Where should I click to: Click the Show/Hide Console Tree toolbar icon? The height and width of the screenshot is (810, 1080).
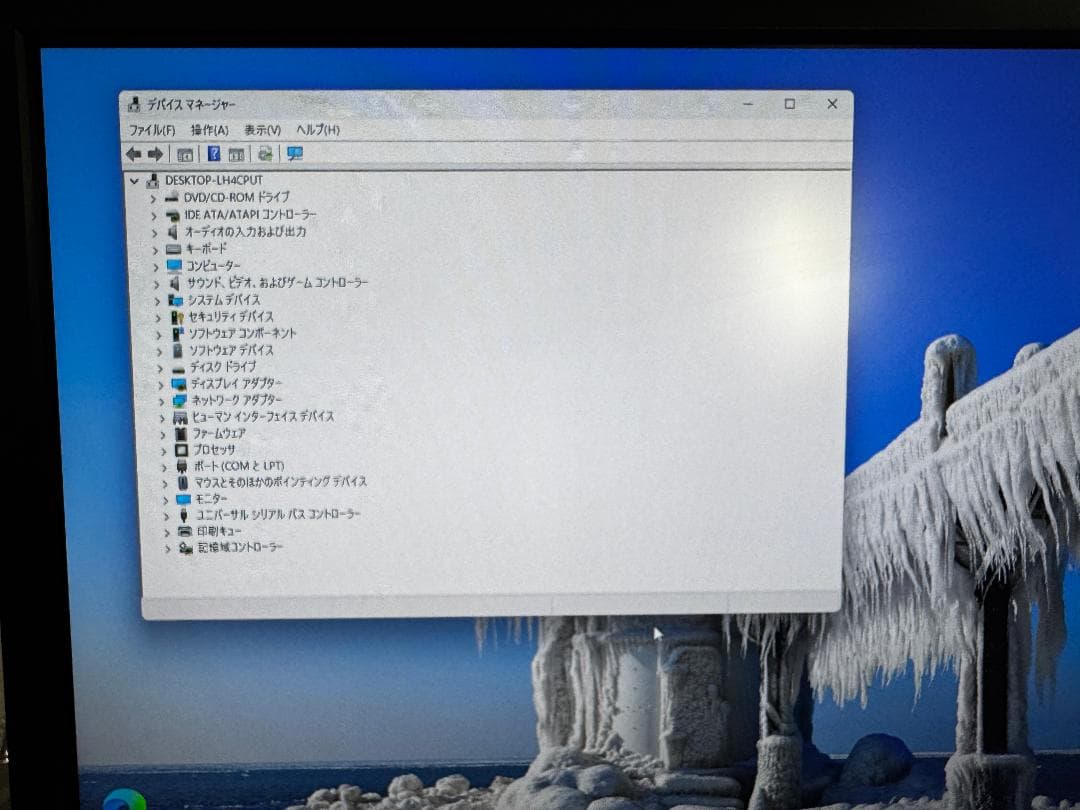(184, 153)
